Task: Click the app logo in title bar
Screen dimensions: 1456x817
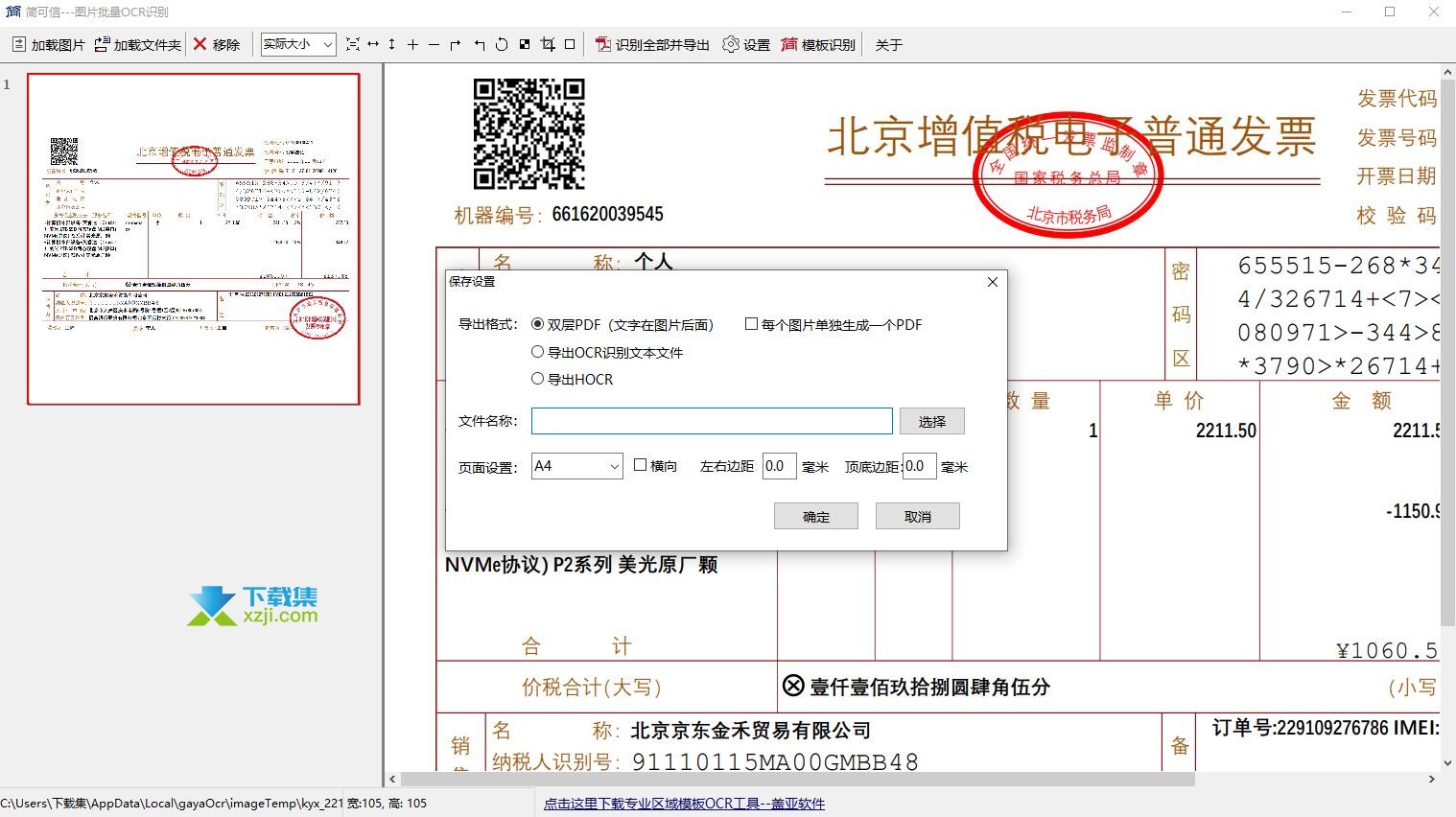Action: pos(12,12)
